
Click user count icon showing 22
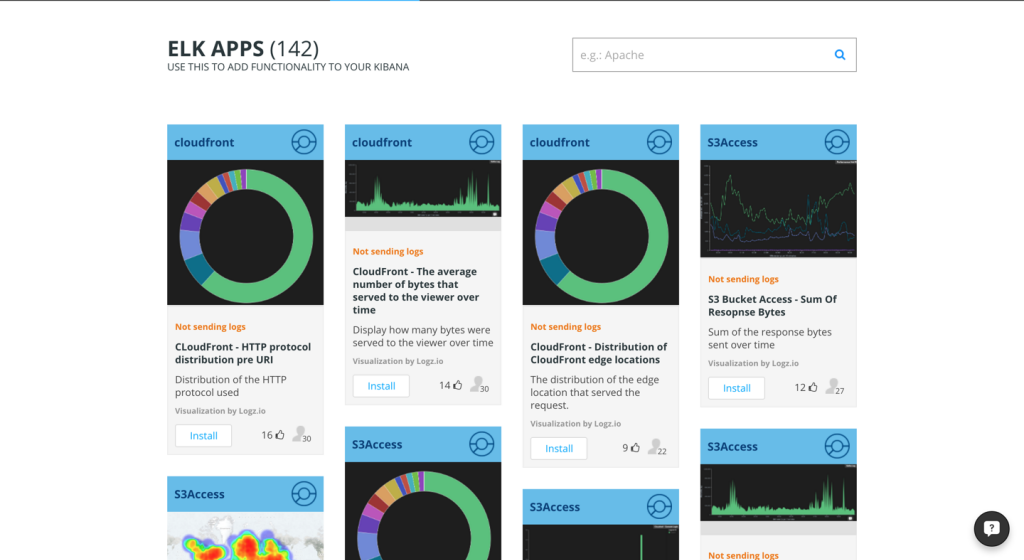point(656,447)
